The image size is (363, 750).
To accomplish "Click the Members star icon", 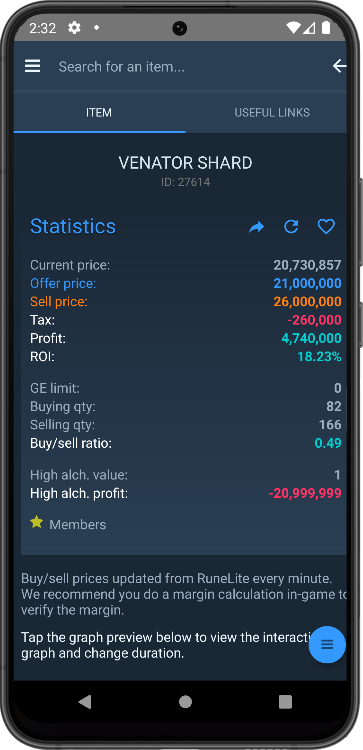I will point(36,522).
